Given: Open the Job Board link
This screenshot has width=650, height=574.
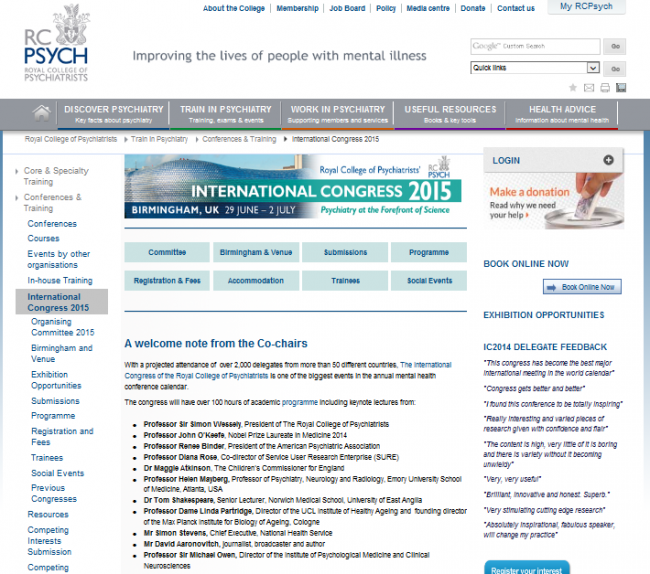Looking at the screenshot, I should coord(347,8).
